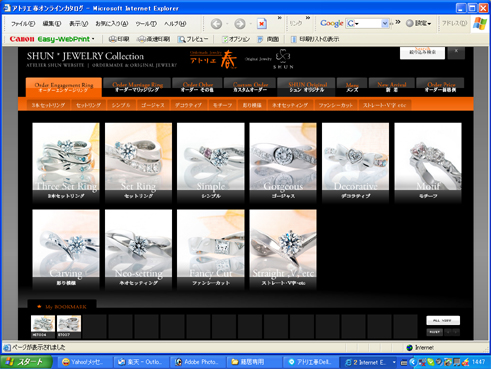The image size is (491, 369).
Task: Click the ALL VIEW bookmark button
Action: pyautogui.click(x=443, y=320)
